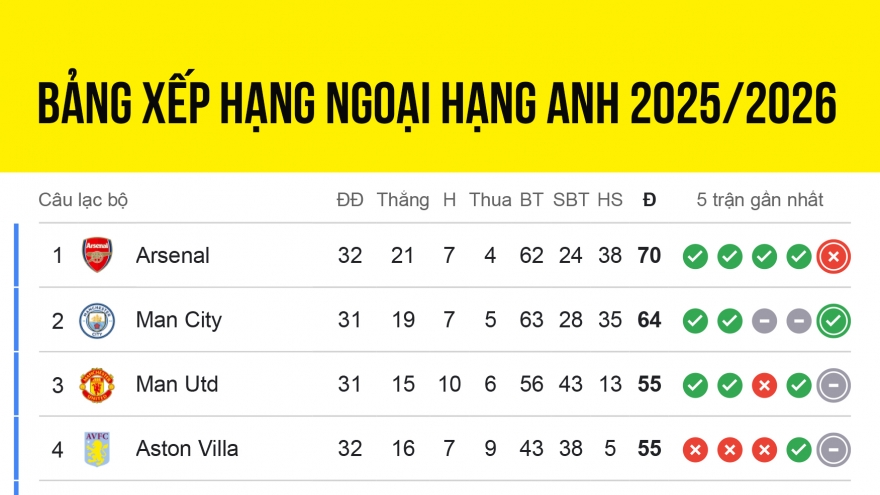
Task: Click Arsenal's 70 points value
Action: point(649,256)
